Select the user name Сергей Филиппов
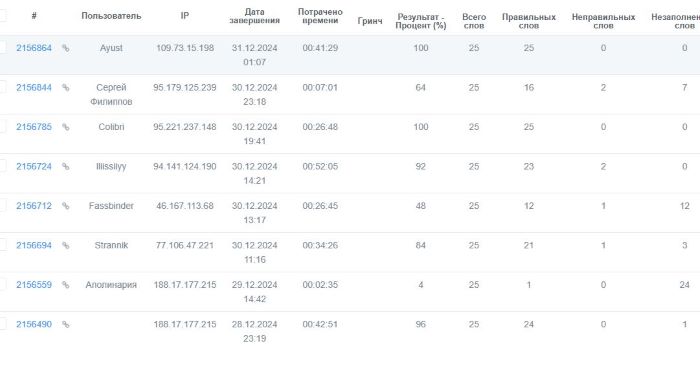The width and height of the screenshot is (700, 374). (x=111, y=95)
